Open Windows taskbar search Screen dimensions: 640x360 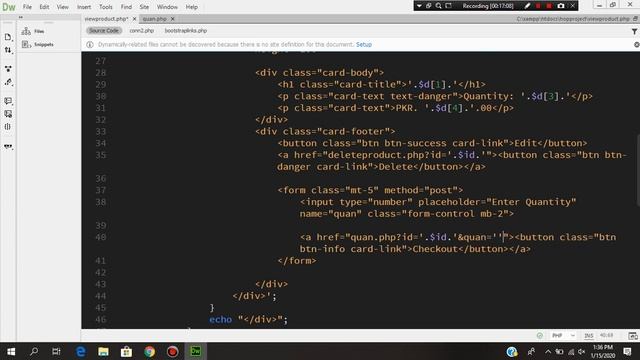(34, 351)
